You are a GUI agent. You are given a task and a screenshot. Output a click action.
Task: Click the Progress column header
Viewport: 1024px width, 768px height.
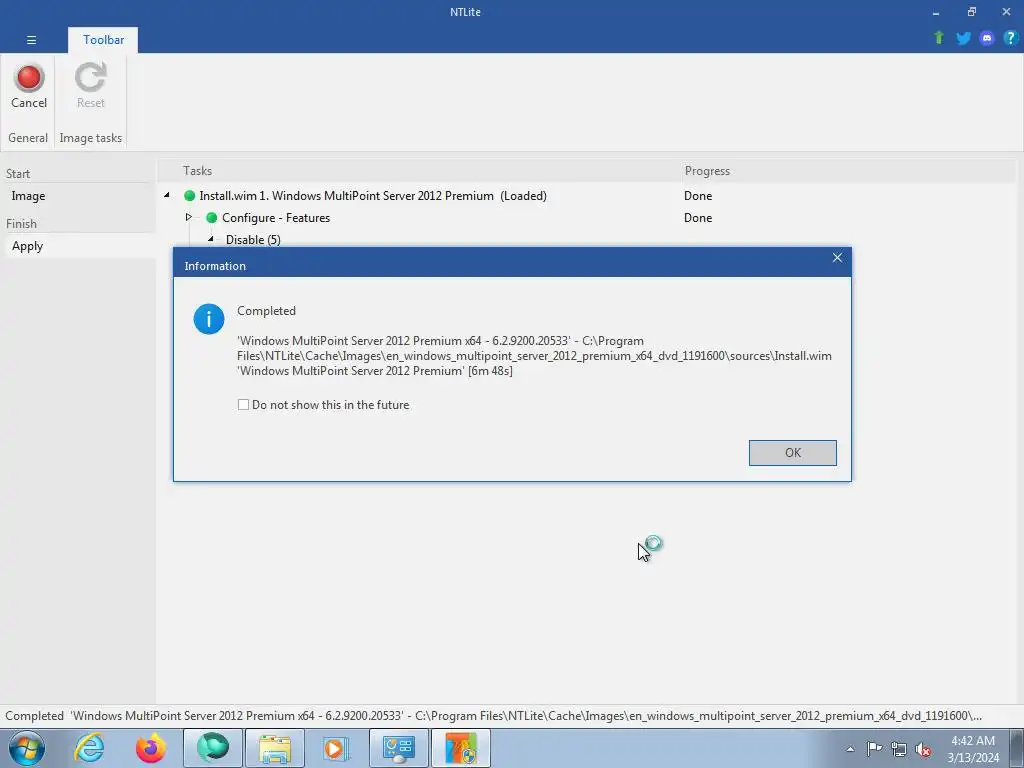tap(707, 170)
